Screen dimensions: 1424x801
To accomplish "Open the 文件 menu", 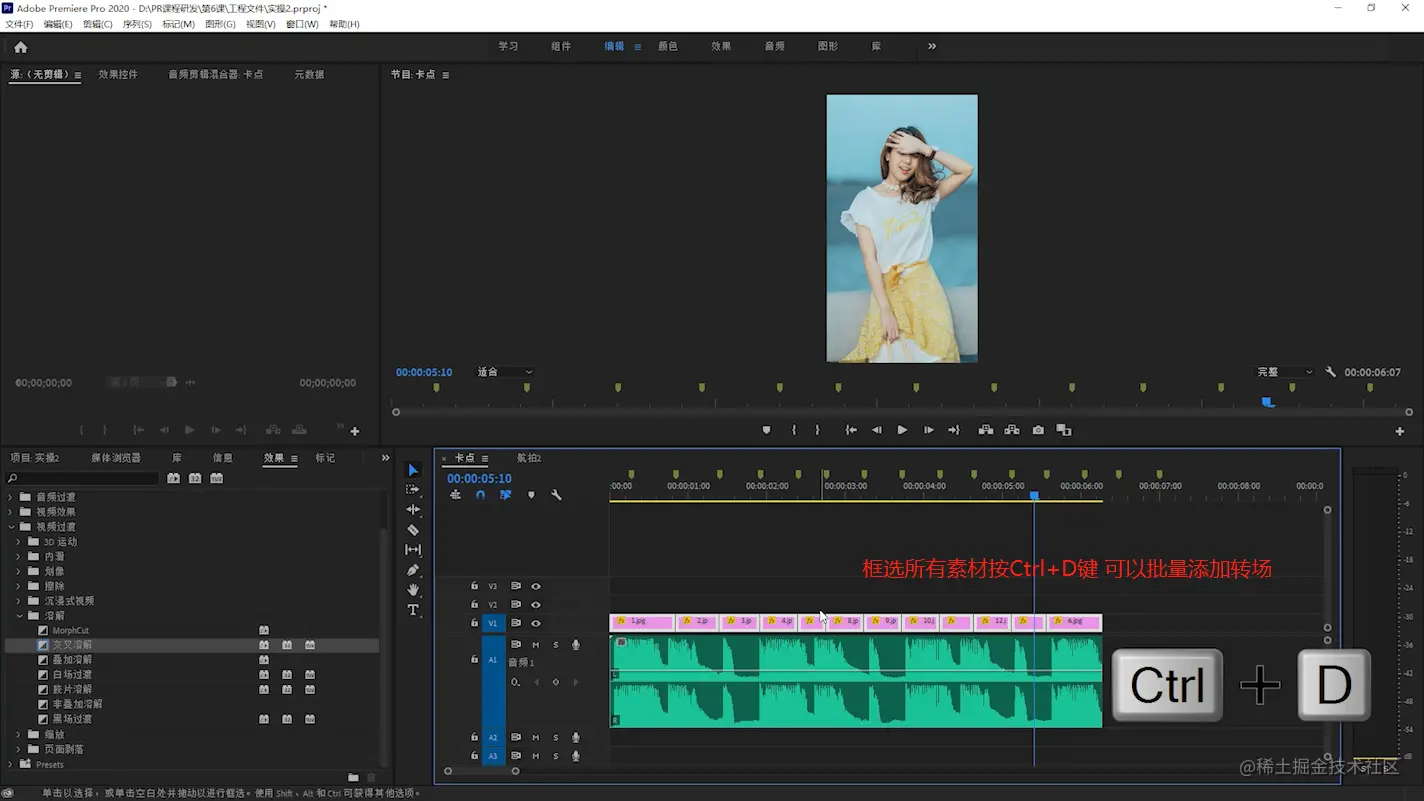I will [x=19, y=24].
